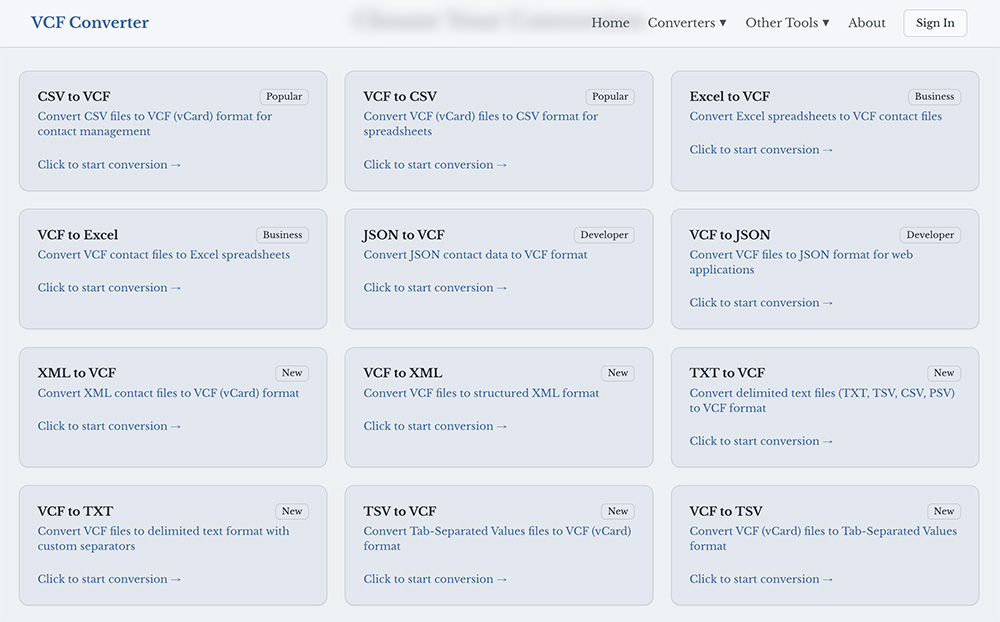Screen dimensions: 1000x622
Task: Click 'Convert delimited text files' description
Action: click(x=822, y=401)
